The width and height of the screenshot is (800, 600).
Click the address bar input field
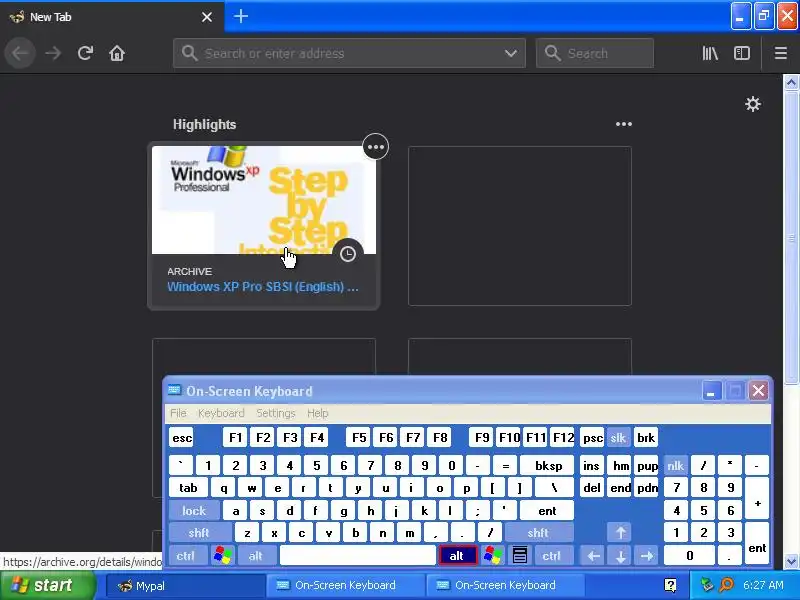(x=349, y=53)
